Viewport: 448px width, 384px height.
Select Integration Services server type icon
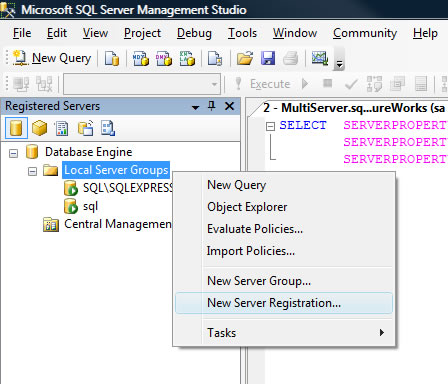[x=108, y=128]
